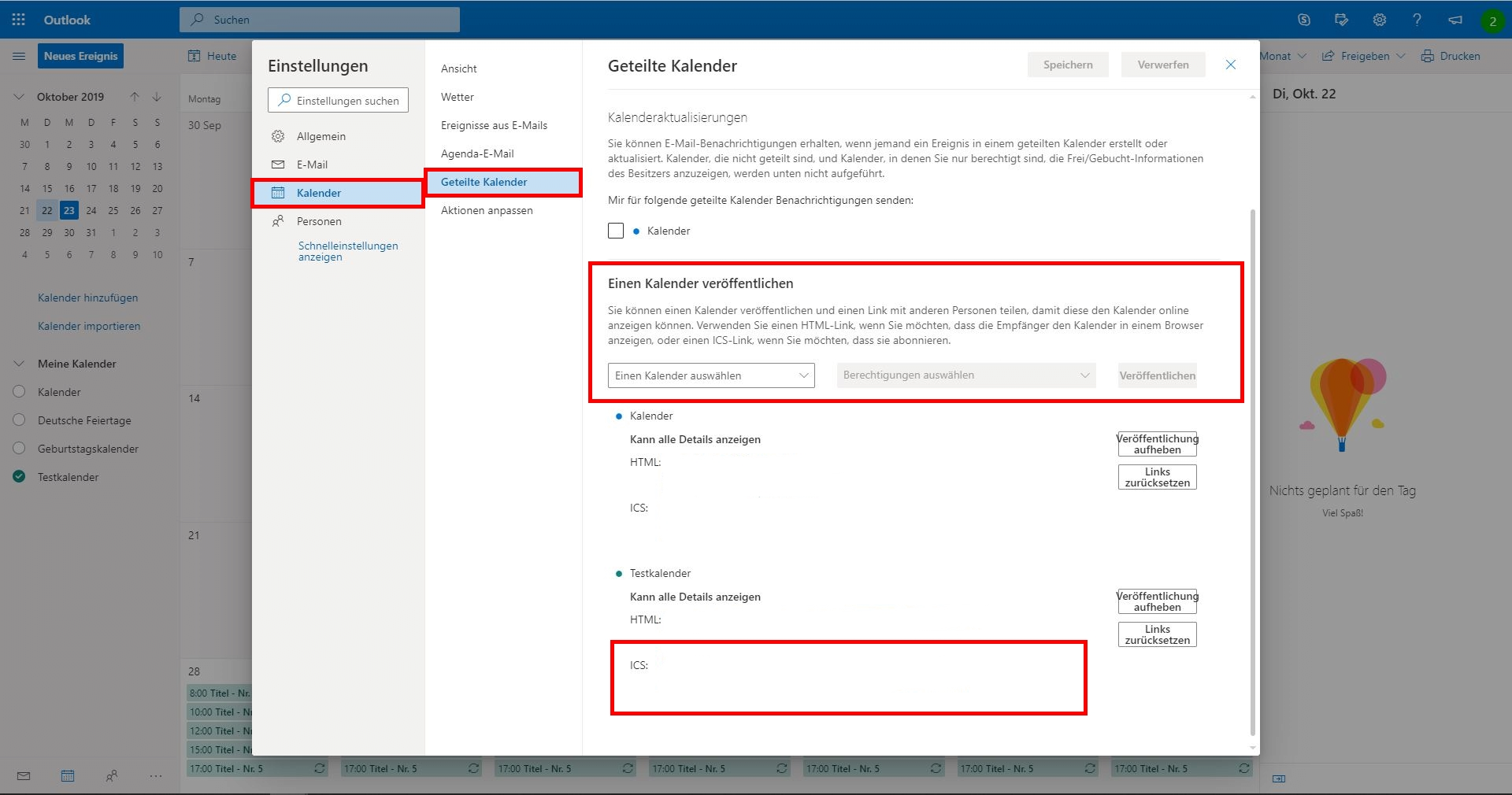Switch to Mail via envelope icon
This screenshot has width=1512, height=795.
coord(24,776)
